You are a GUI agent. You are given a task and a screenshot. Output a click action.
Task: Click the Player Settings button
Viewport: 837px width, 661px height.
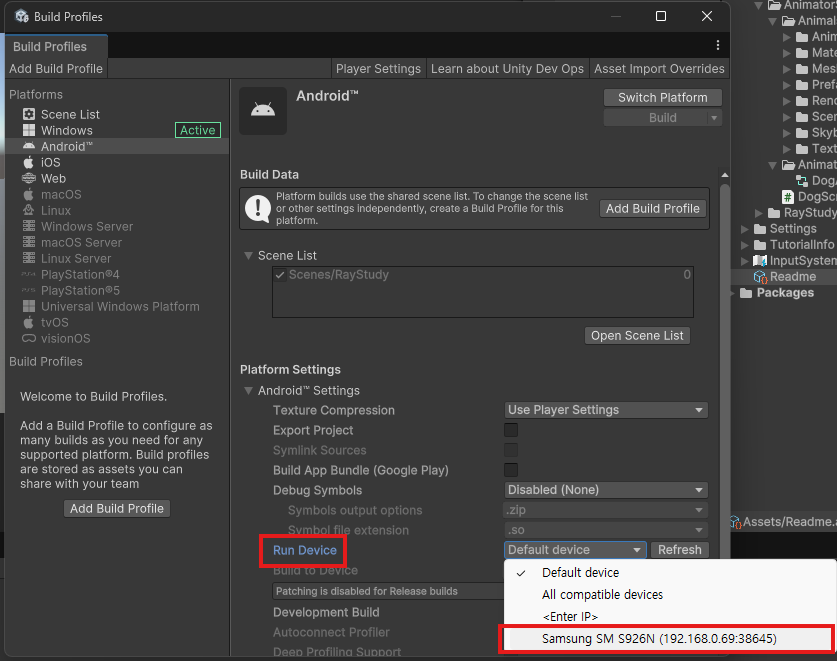pyautogui.click(x=378, y=69)
